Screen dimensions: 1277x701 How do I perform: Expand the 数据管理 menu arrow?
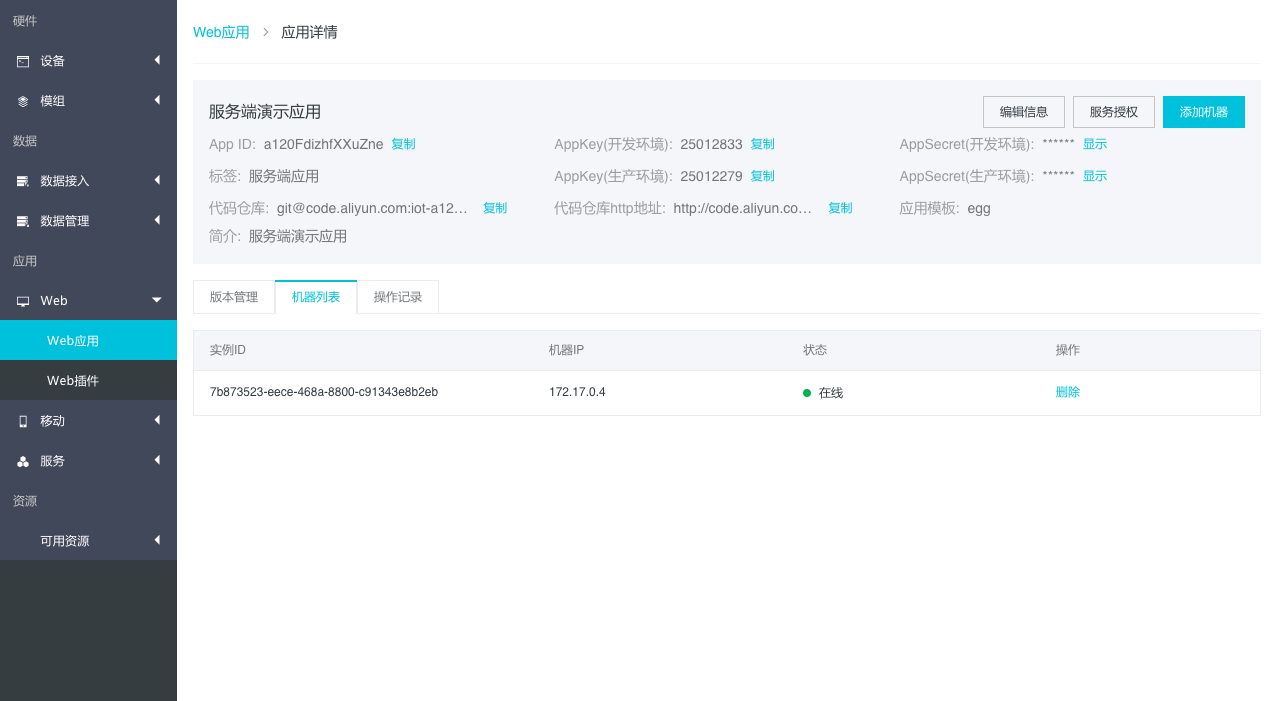(157, 220)
